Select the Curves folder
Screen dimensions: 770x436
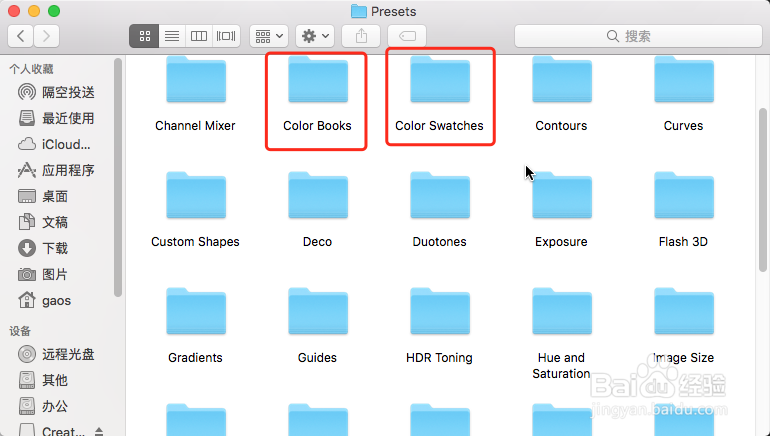(x=684, y=94)
